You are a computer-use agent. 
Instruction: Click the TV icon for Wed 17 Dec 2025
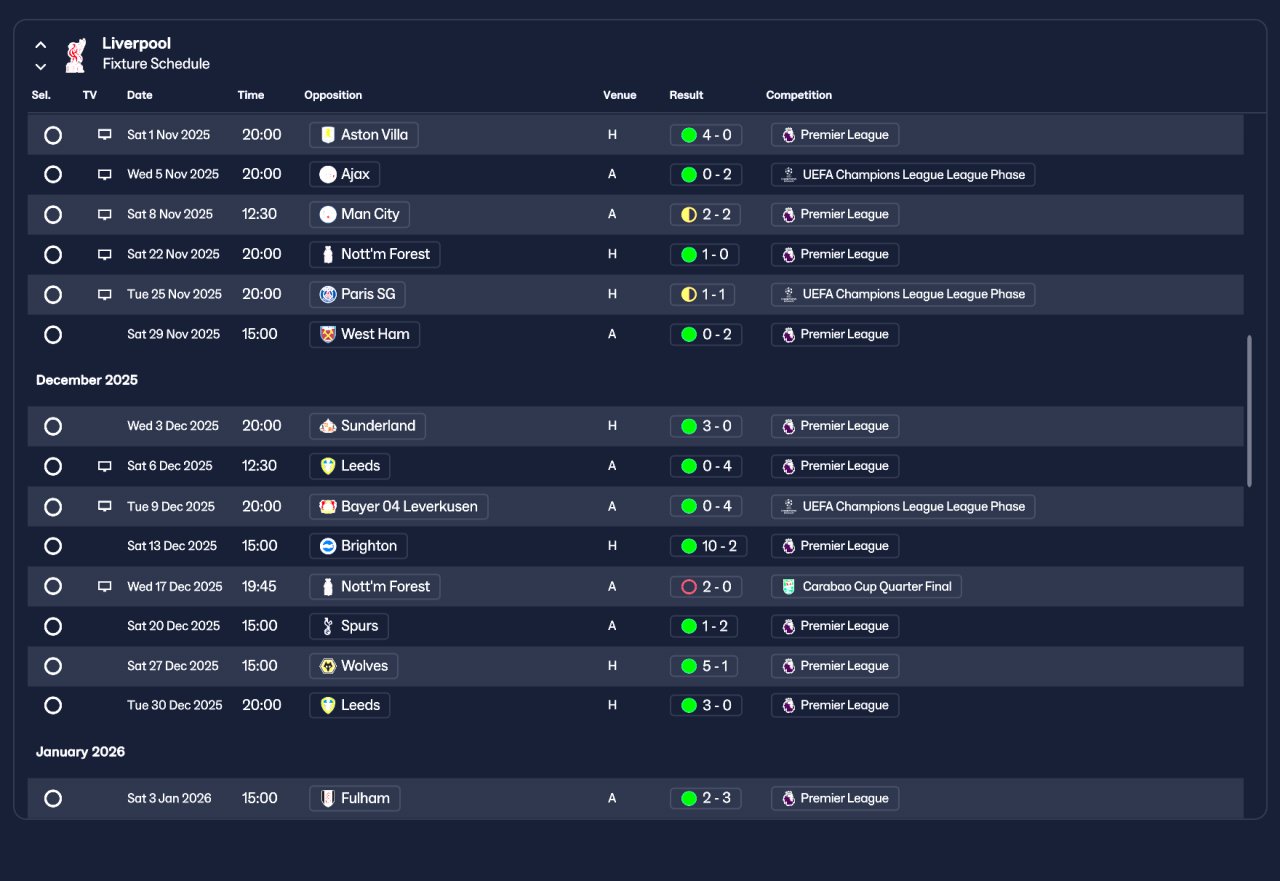point(104,586)
